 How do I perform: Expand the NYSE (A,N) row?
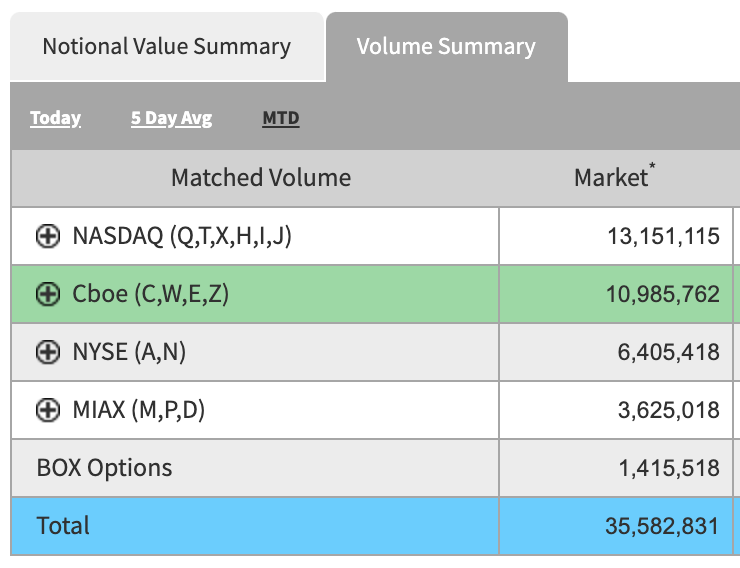pos(48,352)
